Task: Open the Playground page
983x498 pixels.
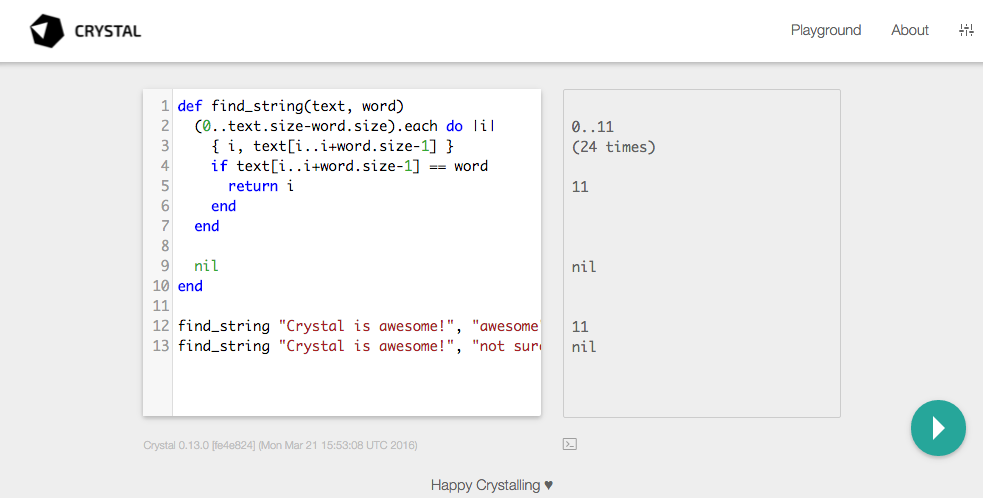Action: click(x=825, y=30)
